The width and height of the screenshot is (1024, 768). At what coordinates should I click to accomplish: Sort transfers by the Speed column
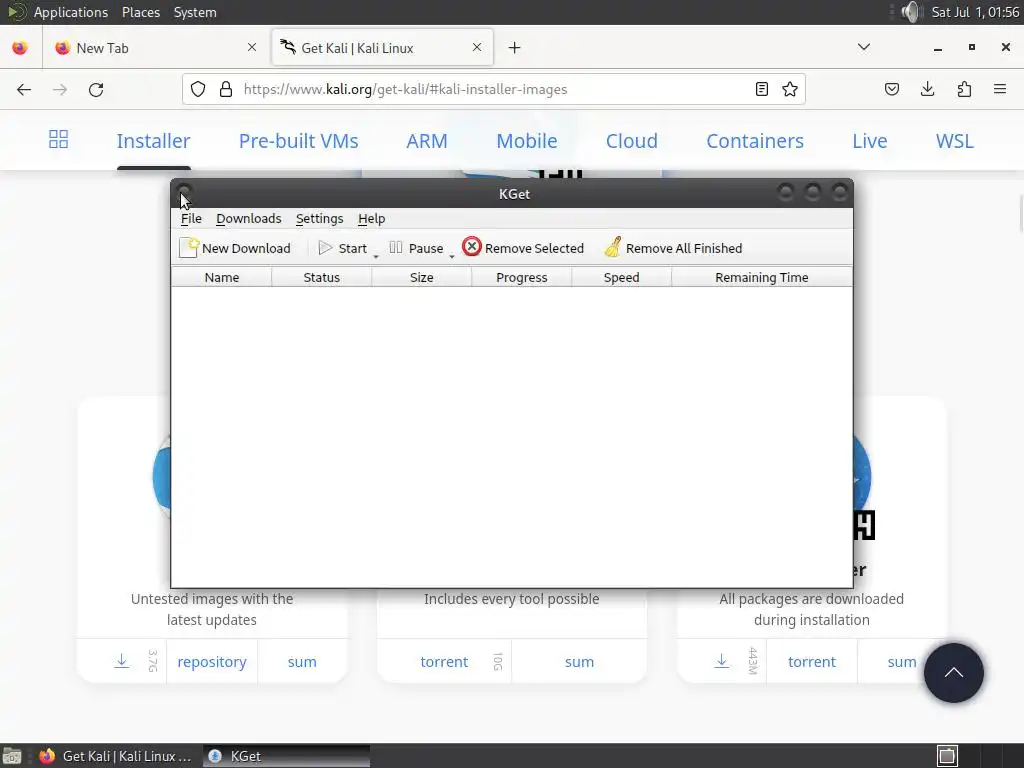(621, 278)
